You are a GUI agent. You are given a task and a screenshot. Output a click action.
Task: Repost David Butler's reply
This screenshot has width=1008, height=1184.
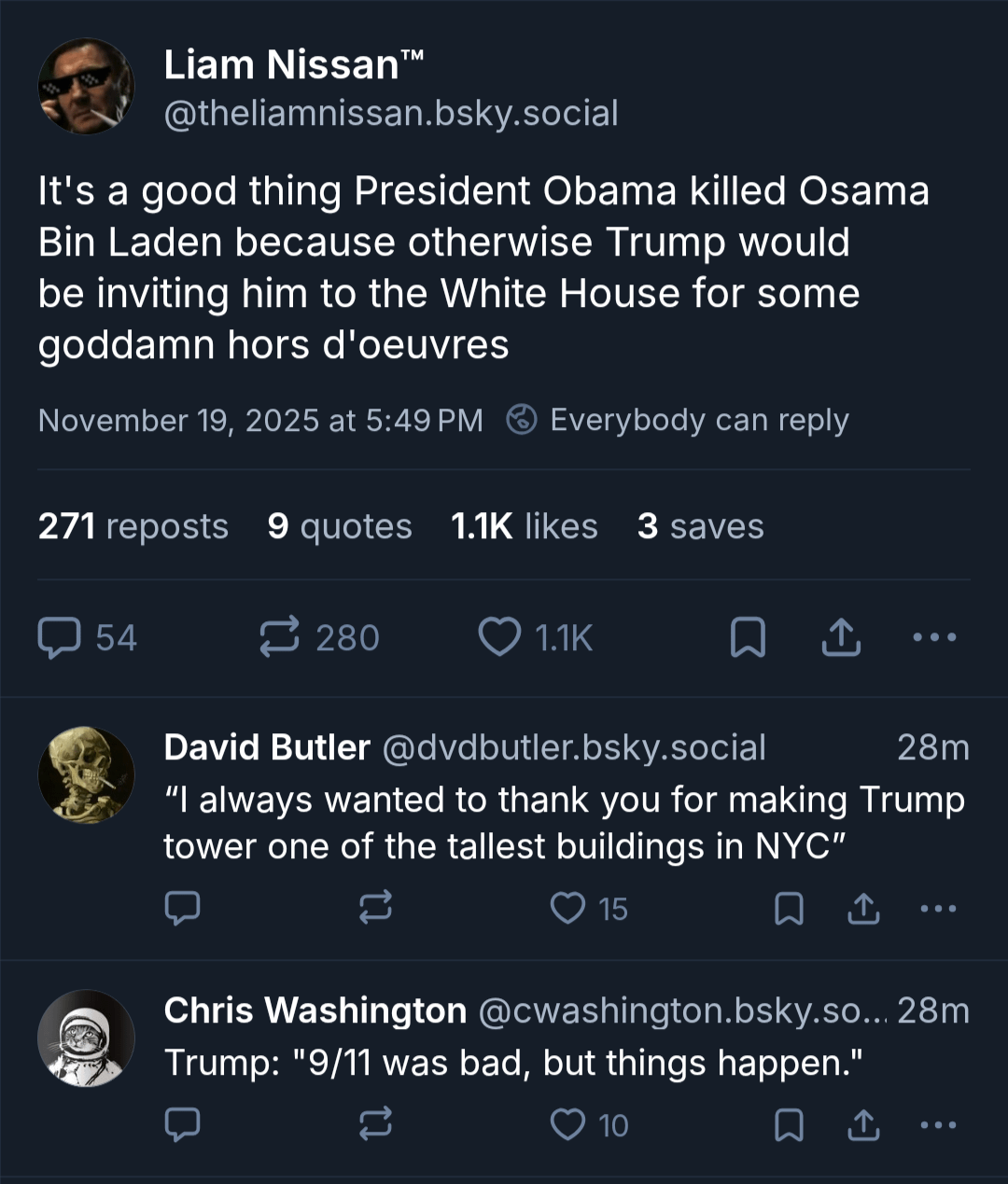(375, 908)
